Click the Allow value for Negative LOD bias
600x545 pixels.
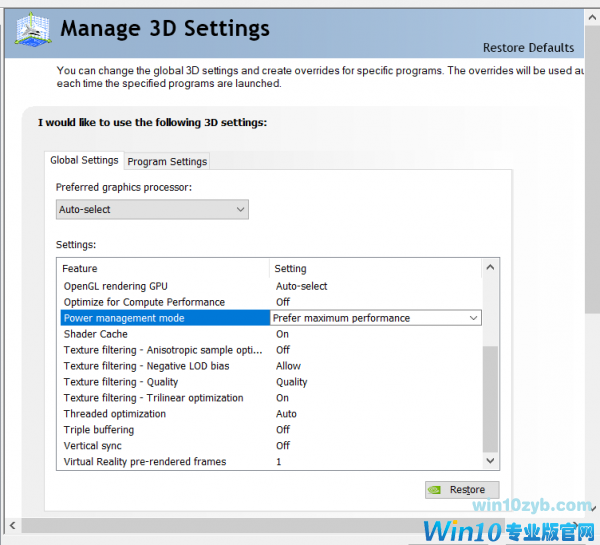point(288,366)
